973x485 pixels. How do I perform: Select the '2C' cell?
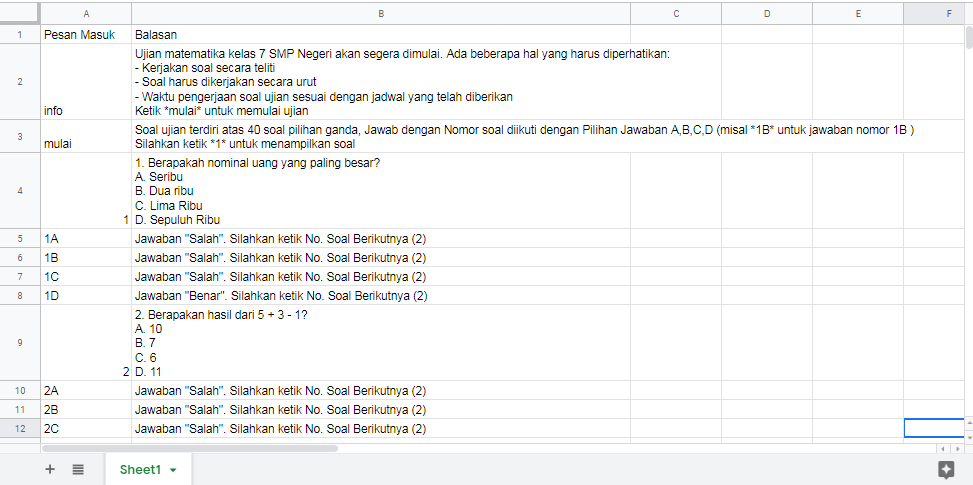[x=86, y=428]
